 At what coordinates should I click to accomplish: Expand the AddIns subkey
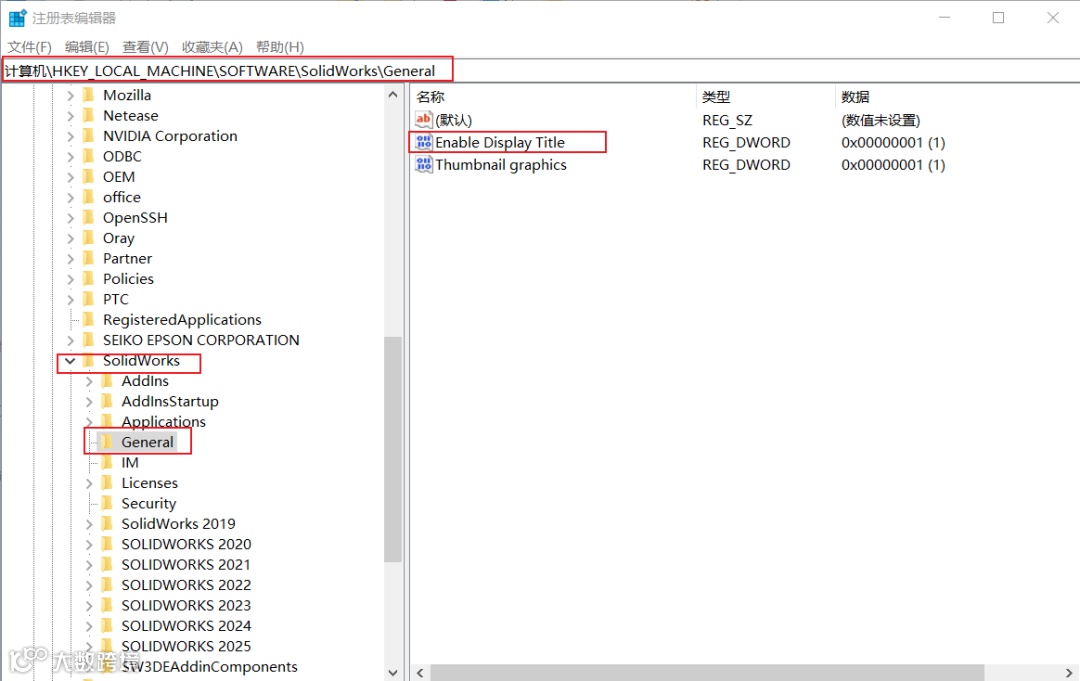89,381
